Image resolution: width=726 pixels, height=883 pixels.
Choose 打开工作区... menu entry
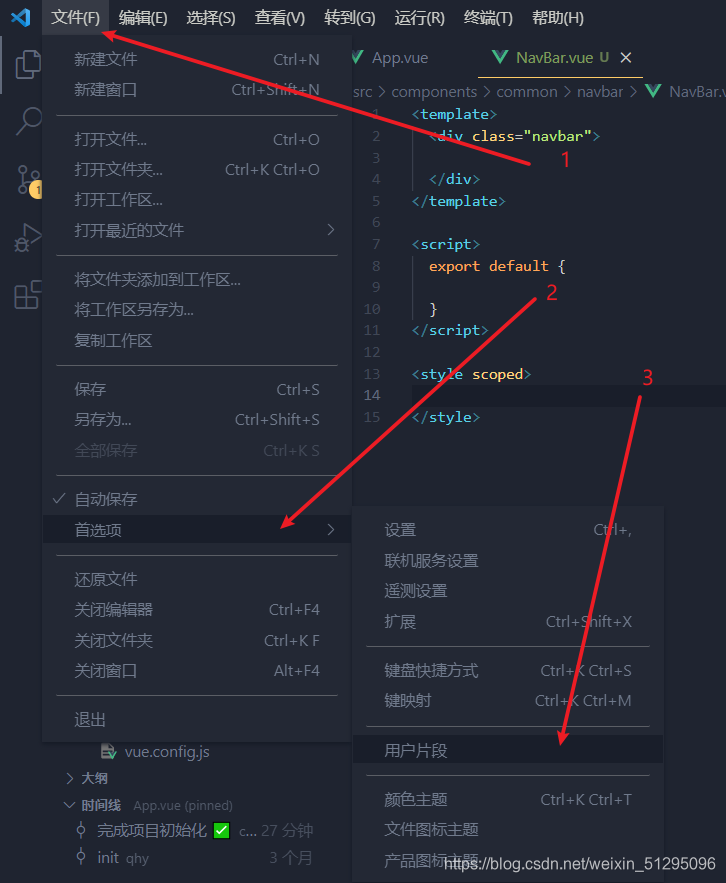(197, 200)
